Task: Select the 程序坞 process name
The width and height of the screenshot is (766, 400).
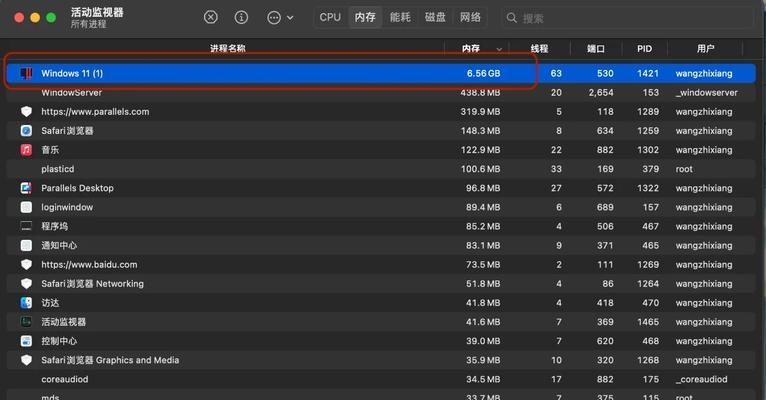Action: (x=54, y=226)
